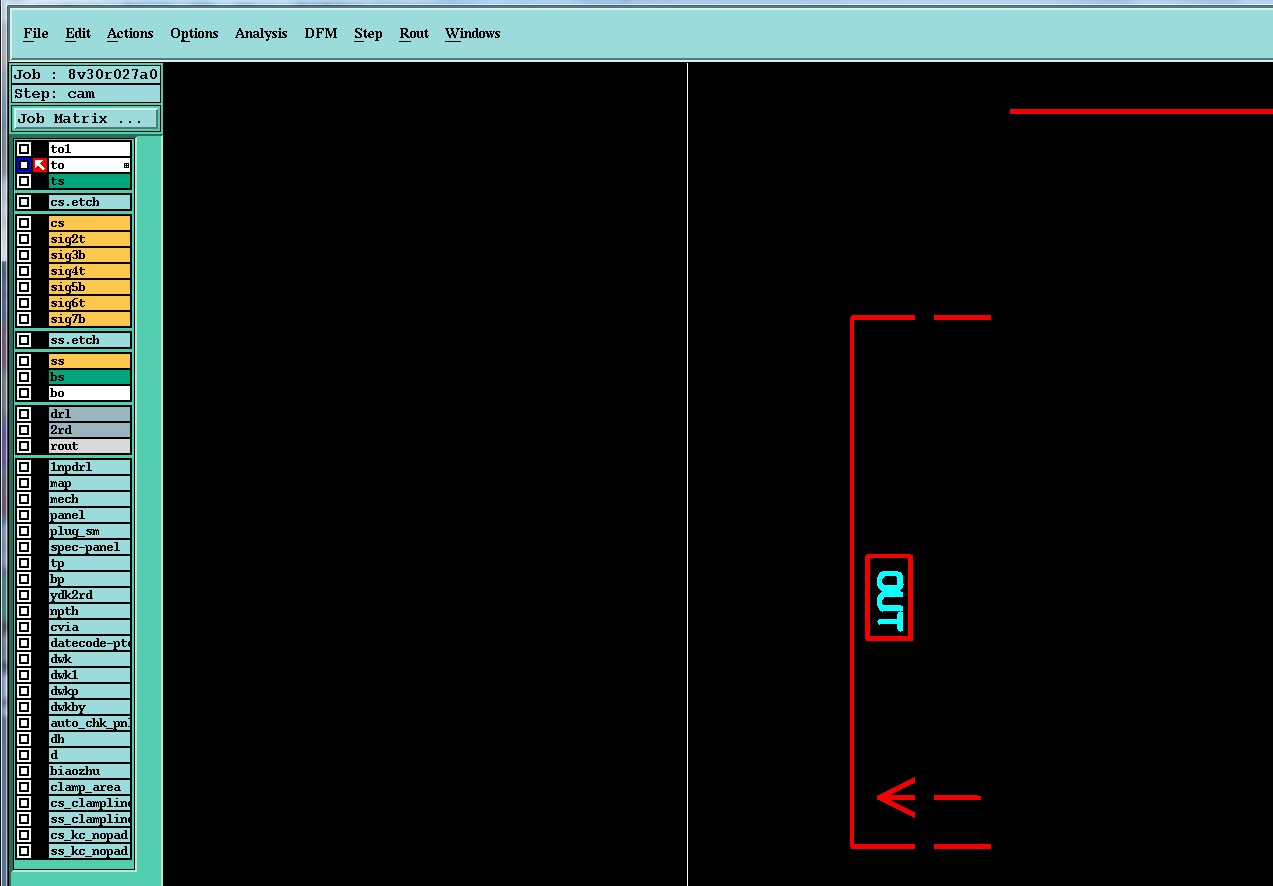Select the npth layer name
1273x886 pixels.
(90, 611)
